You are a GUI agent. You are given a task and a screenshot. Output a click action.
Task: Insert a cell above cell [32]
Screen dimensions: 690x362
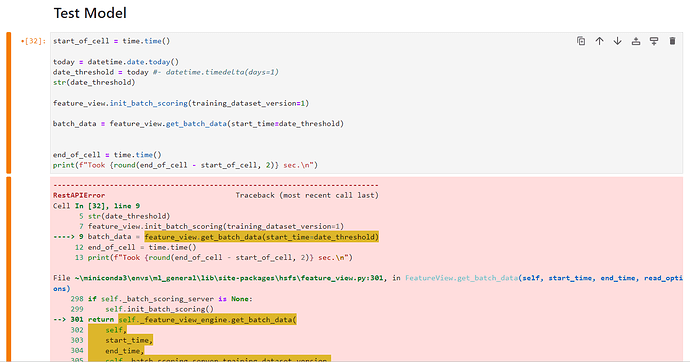tap(636, 41)
